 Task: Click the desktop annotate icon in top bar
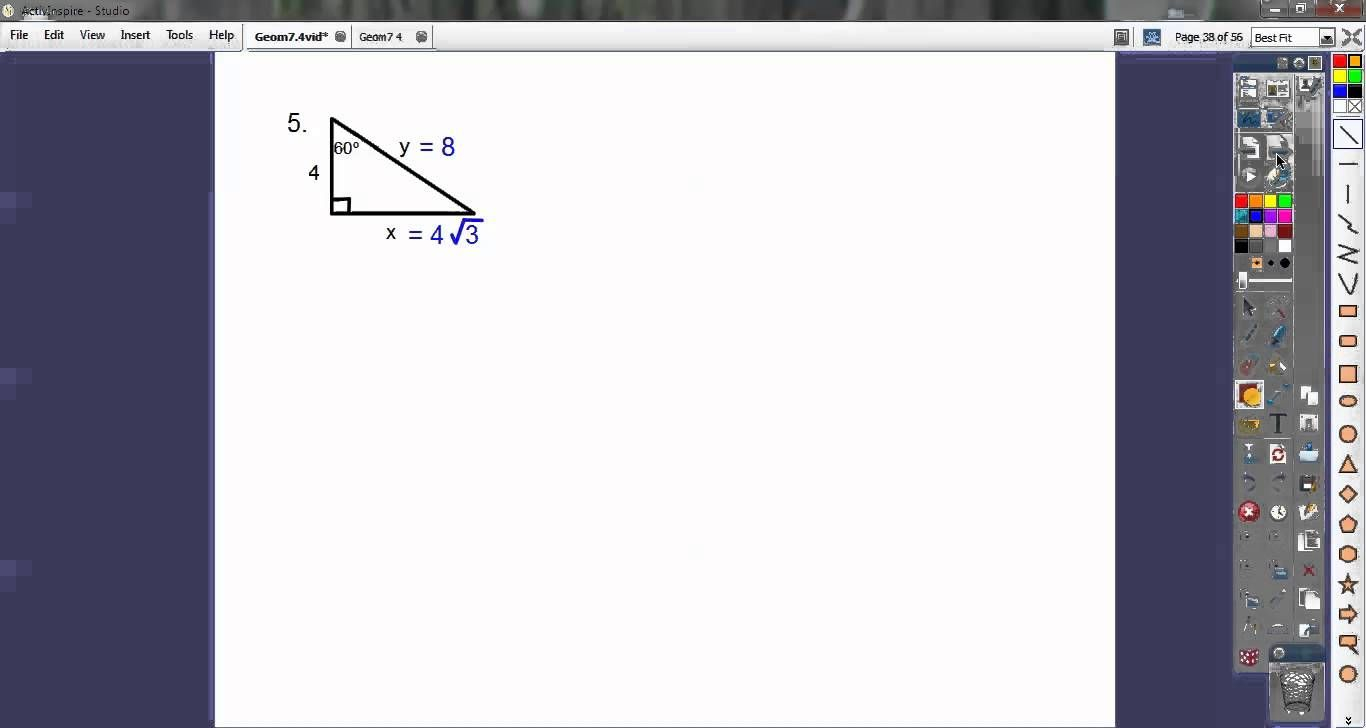pyautogui.click(x=1152, y=37)
